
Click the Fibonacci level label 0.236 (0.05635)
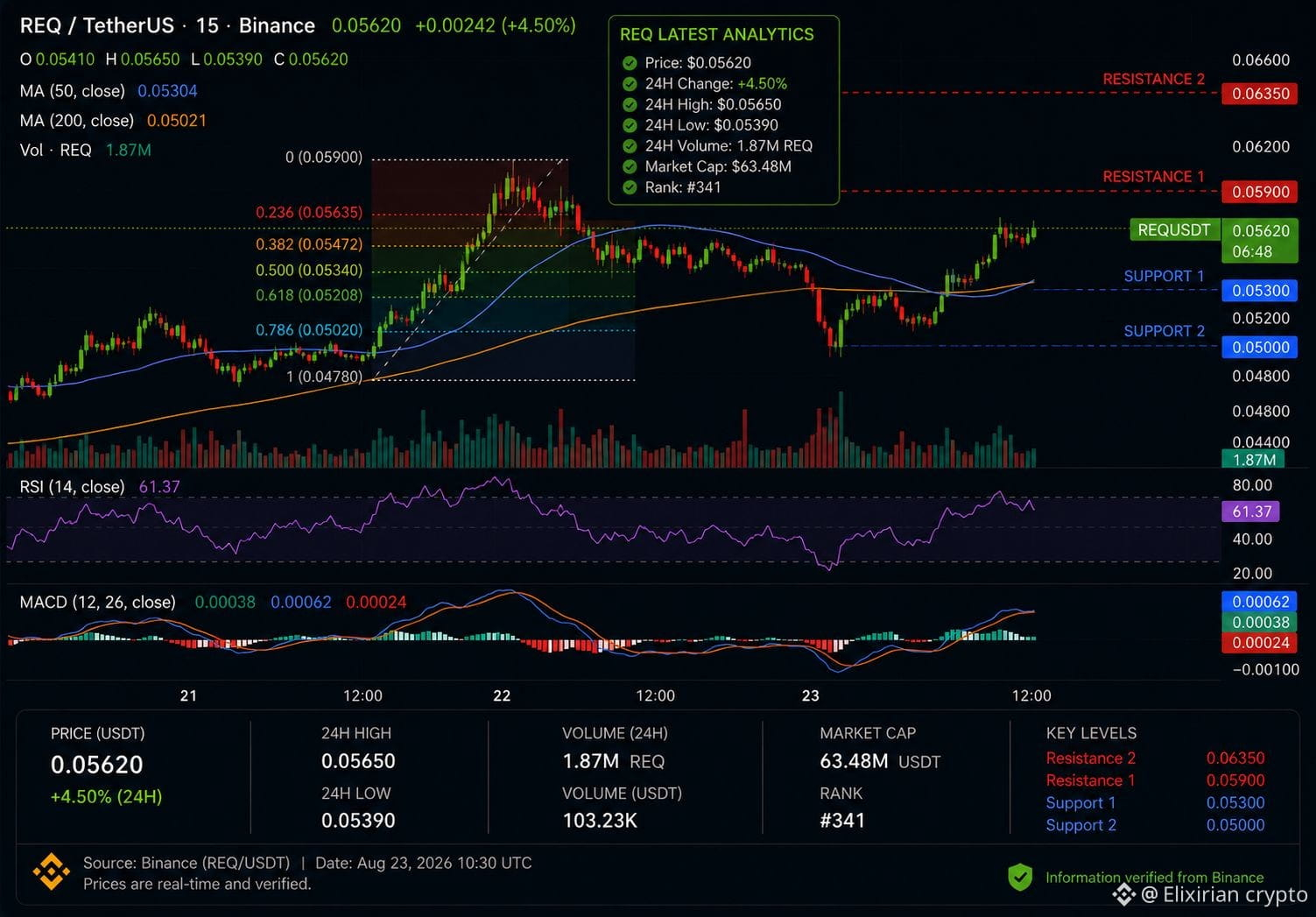(x=308, y=213)
